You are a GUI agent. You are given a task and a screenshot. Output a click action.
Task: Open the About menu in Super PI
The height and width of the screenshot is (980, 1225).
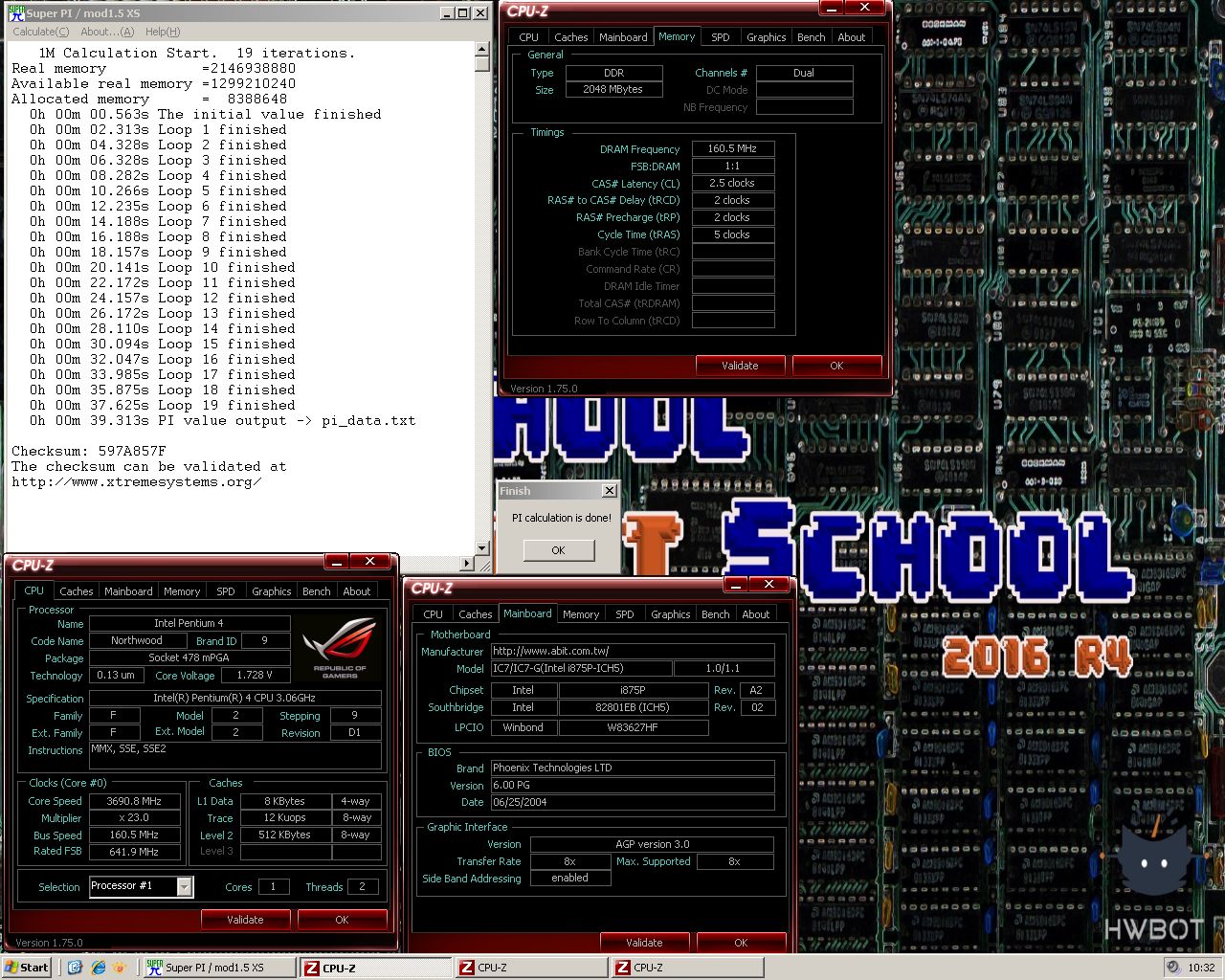pyautogui.click(x=107, y=32)
